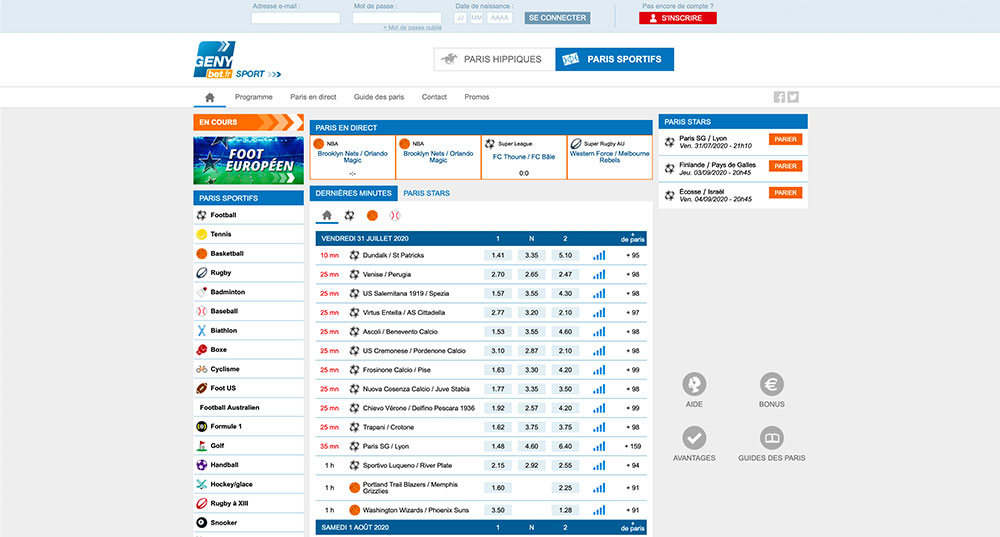The height and width of the screenshot is (537, 1000).
Task: Open Handball in the sports sidebar
Action: [x=249, y=465]
